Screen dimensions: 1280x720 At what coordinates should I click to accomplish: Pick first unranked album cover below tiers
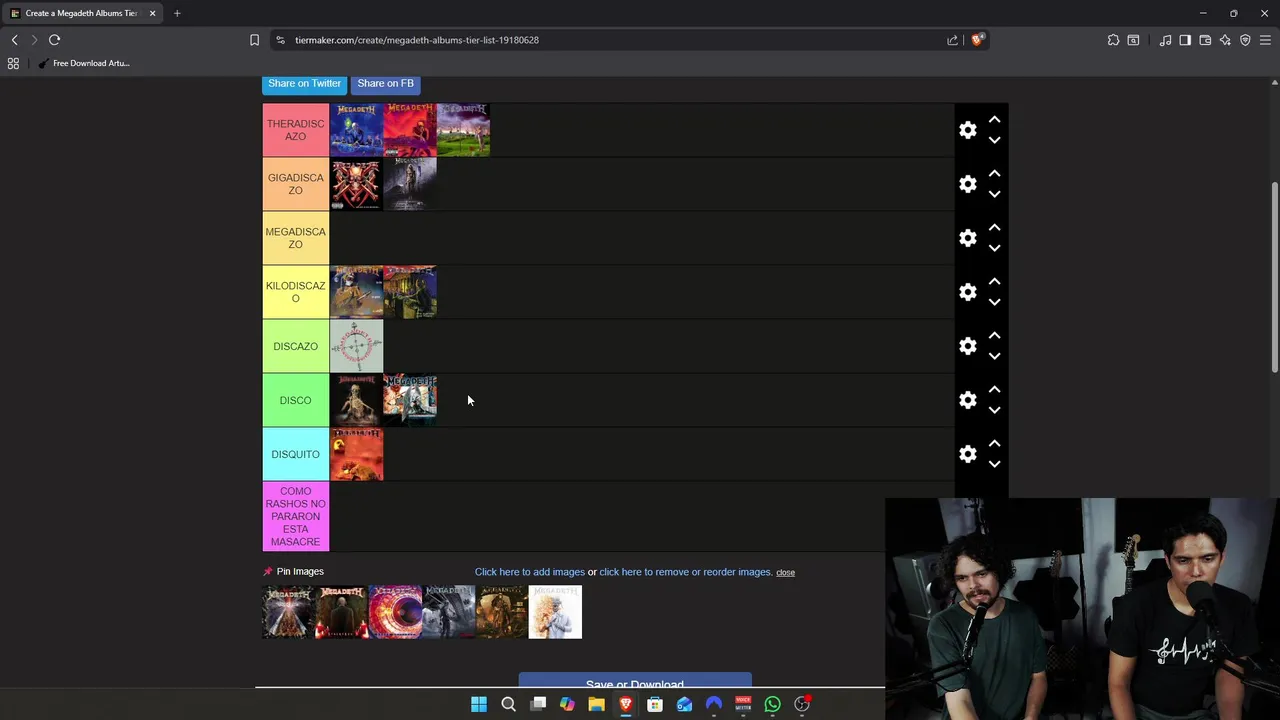coord(289,612)
